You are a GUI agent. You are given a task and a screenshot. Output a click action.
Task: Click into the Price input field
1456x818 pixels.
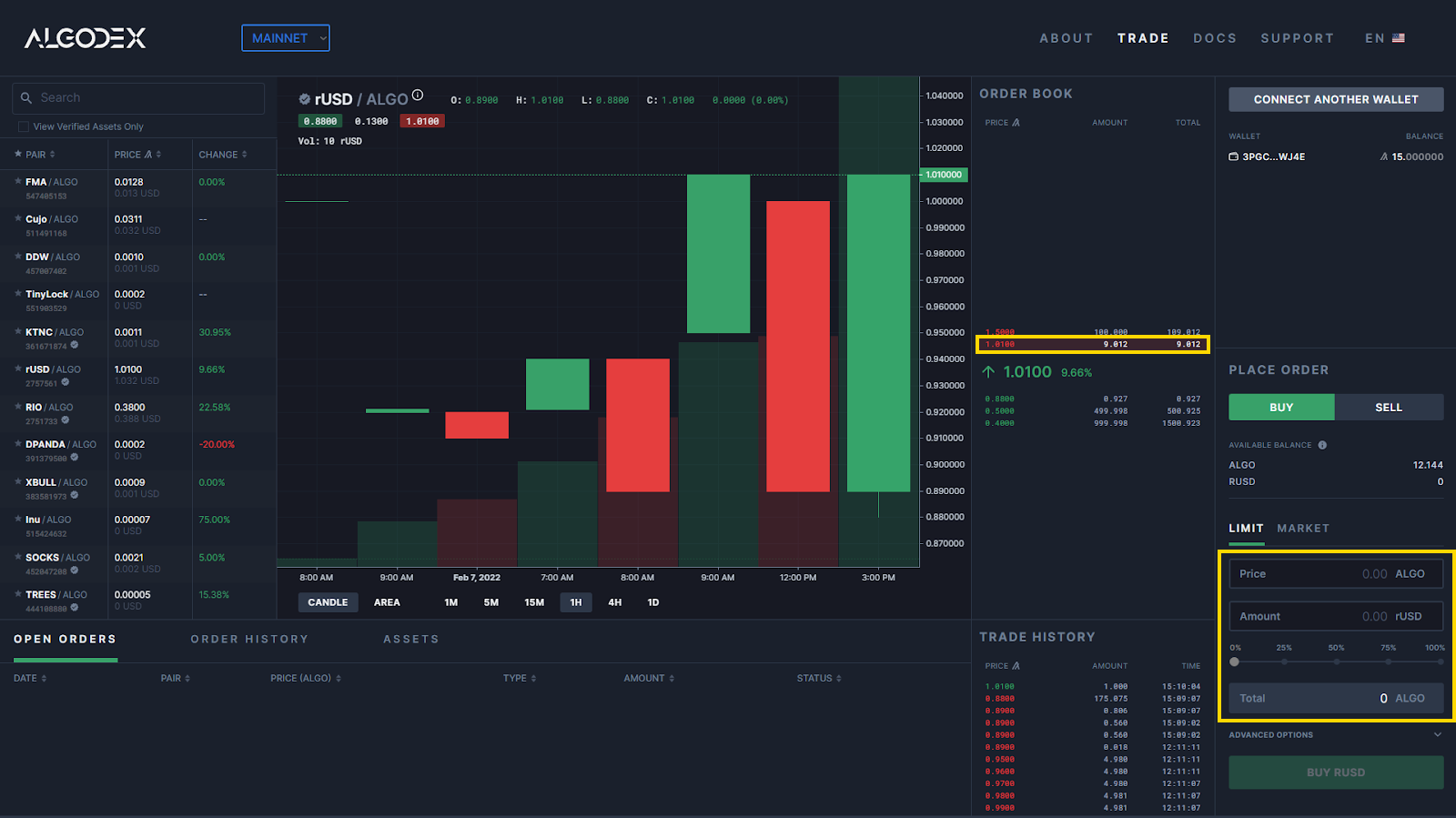(1335, 574)
